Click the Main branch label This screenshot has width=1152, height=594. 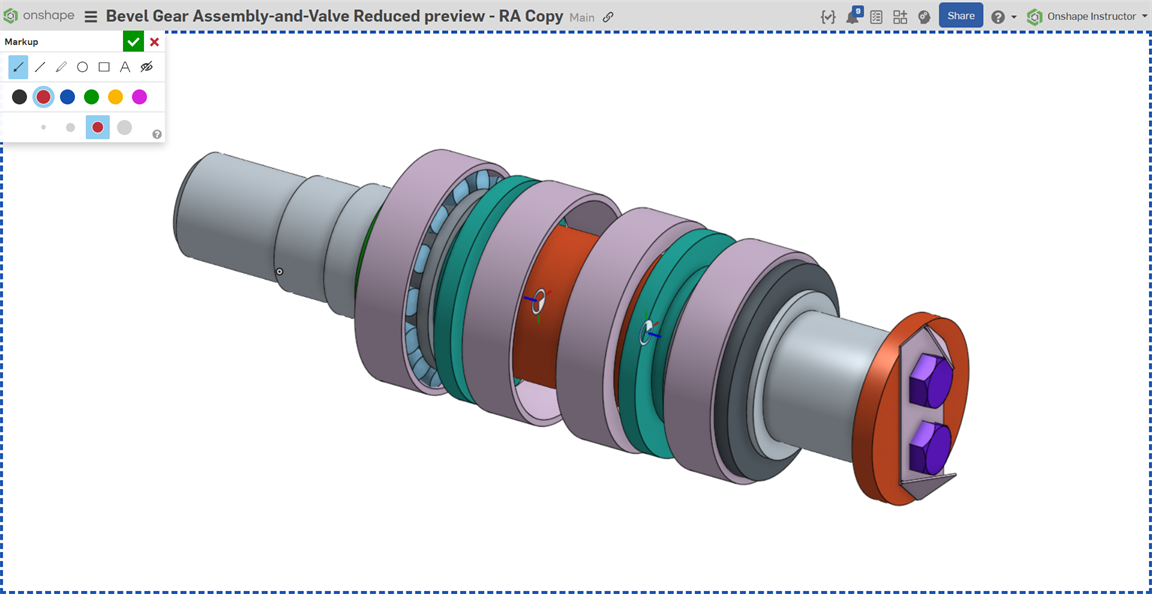coord(582,17)
